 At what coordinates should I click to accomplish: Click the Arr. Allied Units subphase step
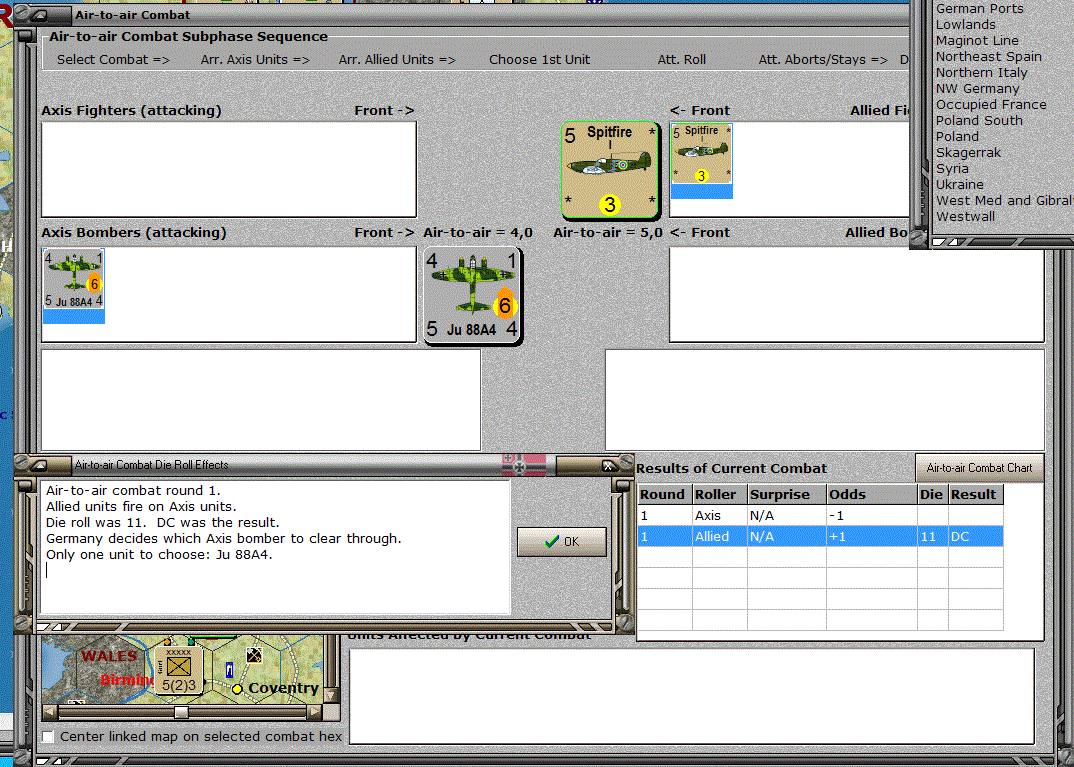397,60
